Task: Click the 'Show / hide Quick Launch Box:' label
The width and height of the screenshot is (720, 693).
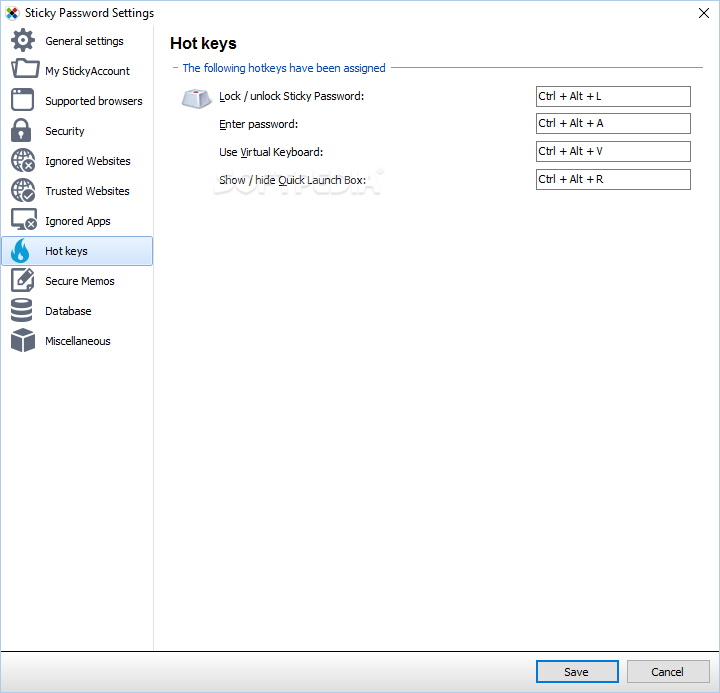Action: pyautogui.click(x=292, y=180)
